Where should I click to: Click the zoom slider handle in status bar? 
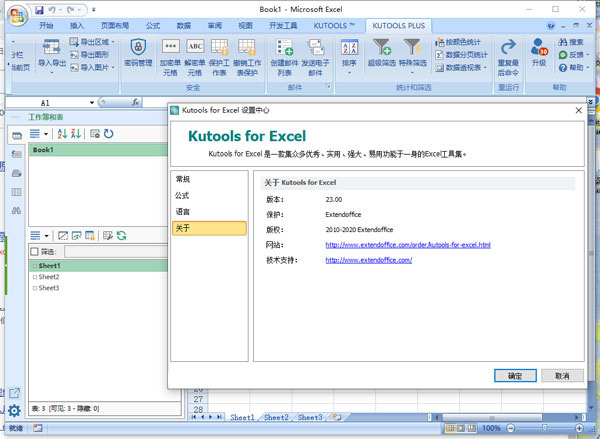tap(544, 428)
